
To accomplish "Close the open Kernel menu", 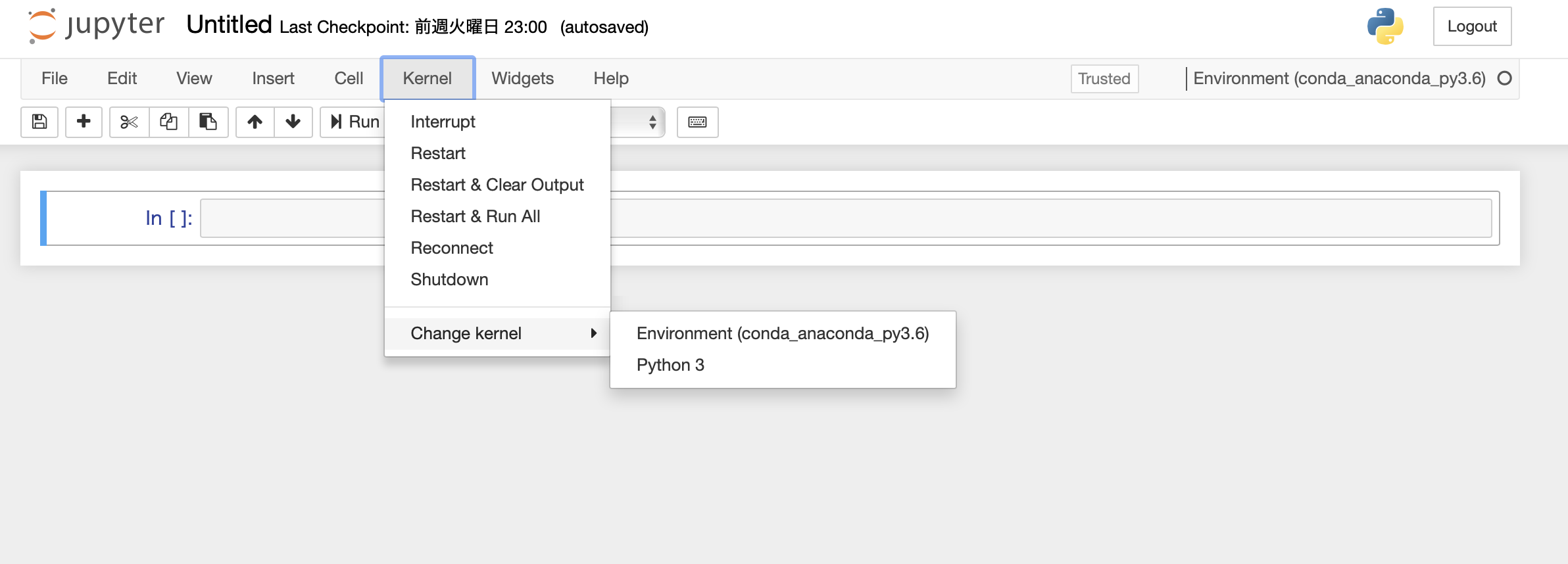I will pyautogui.click(x=428, y=79).
